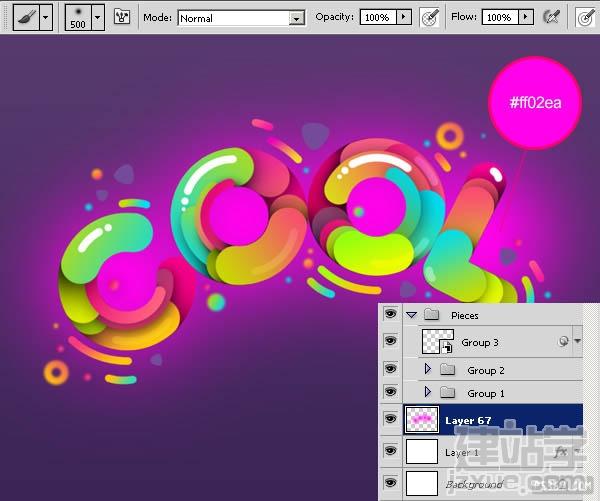Expand Group 1 disclosure triangle

coord(428,392)
